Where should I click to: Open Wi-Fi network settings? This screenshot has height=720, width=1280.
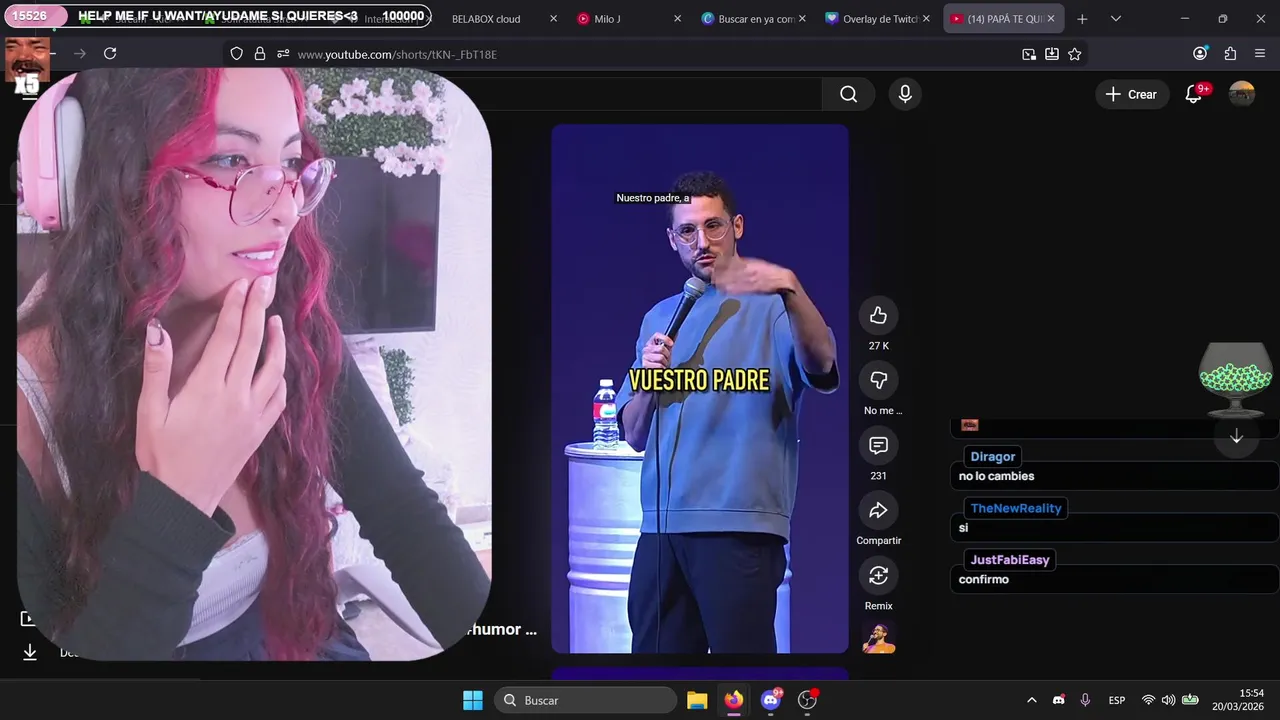(1148, 700)
